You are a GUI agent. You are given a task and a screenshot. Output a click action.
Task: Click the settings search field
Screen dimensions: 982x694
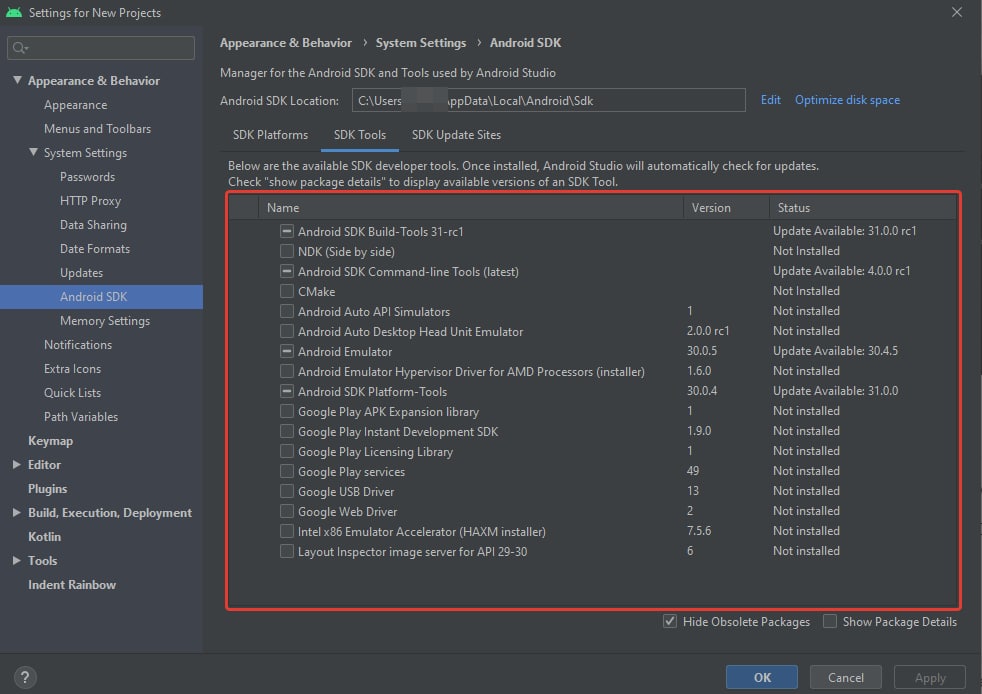101,48
